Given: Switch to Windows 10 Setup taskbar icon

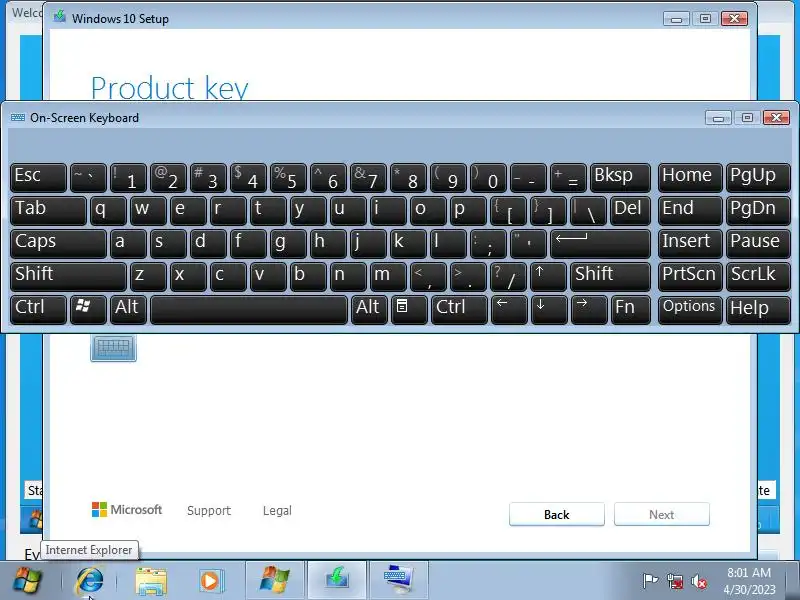Looking at the screenshot, I should [337, 581].
